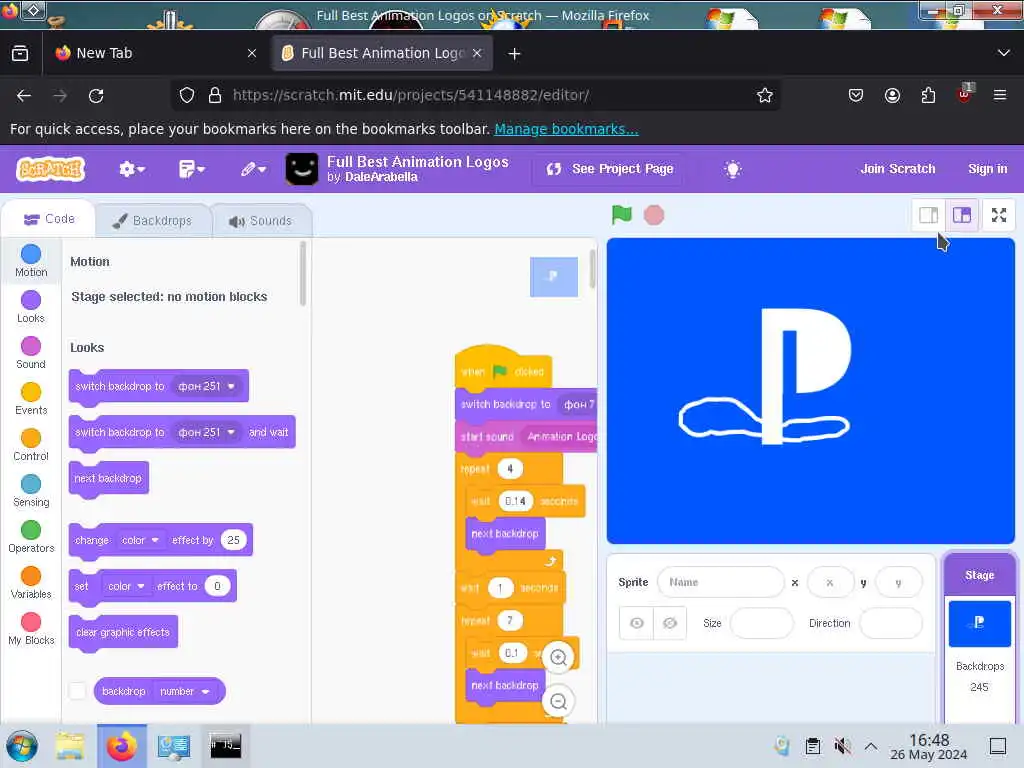This screenshot has height=768, width=1024.
Task: Show hidden tray icons
Action: click(871, 746)
